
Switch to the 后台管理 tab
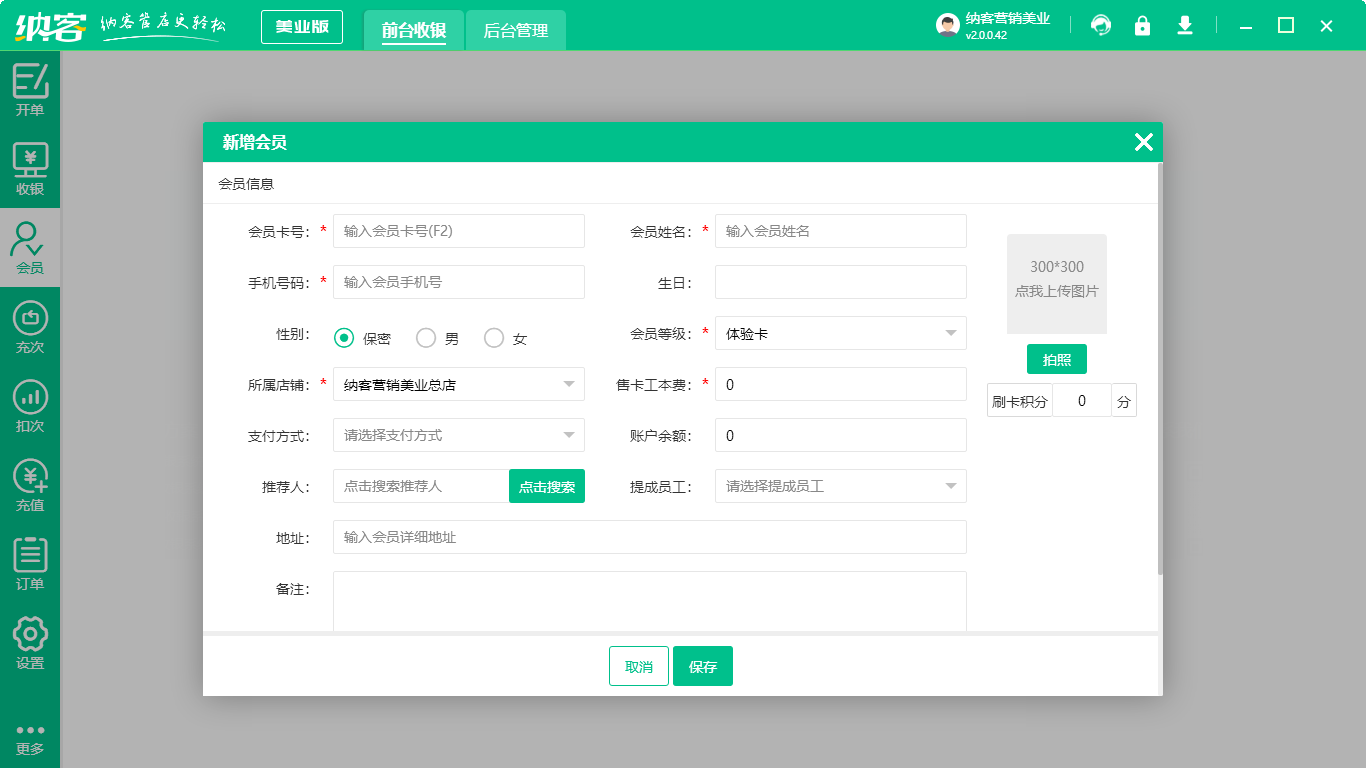[515, 27]
